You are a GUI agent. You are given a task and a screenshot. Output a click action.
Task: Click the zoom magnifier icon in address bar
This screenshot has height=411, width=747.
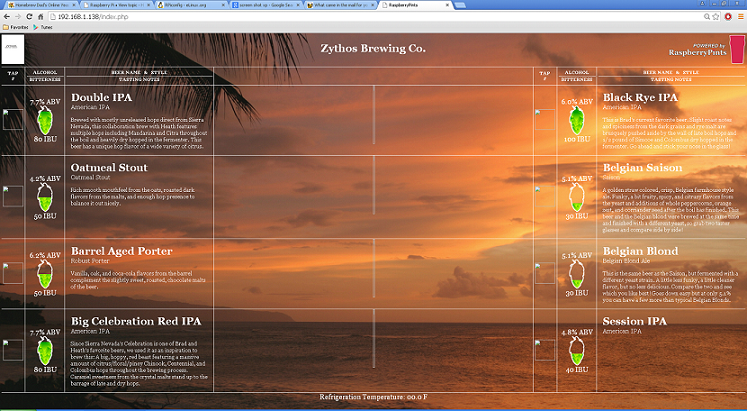pos(707,17)
